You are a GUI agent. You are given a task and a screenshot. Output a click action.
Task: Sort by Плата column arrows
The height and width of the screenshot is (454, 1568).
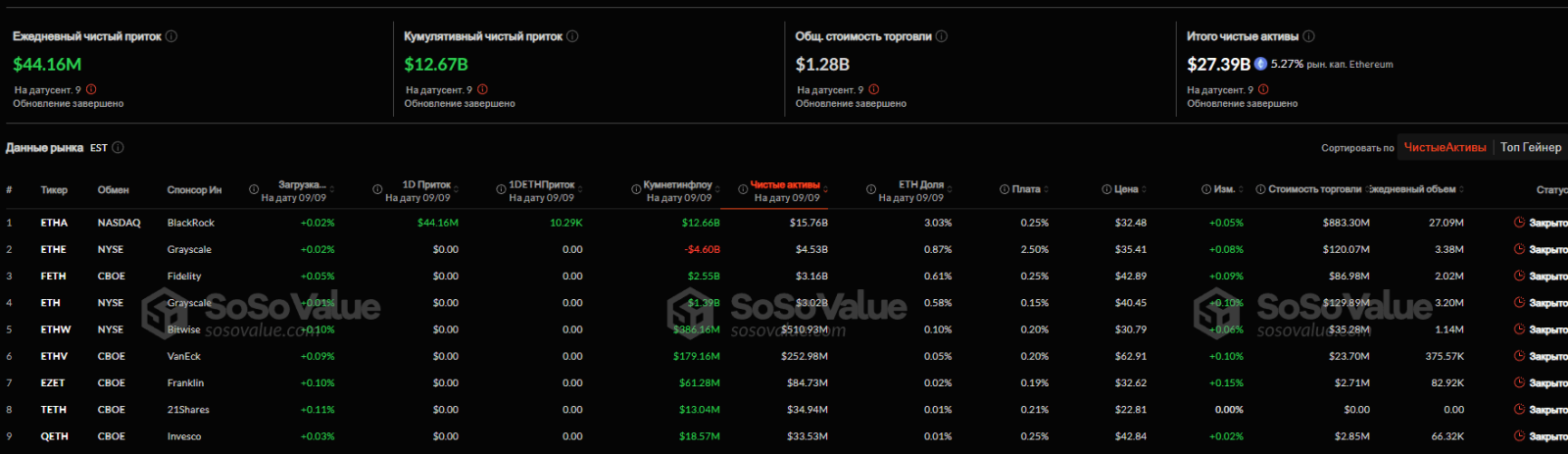pos(1046,189)
